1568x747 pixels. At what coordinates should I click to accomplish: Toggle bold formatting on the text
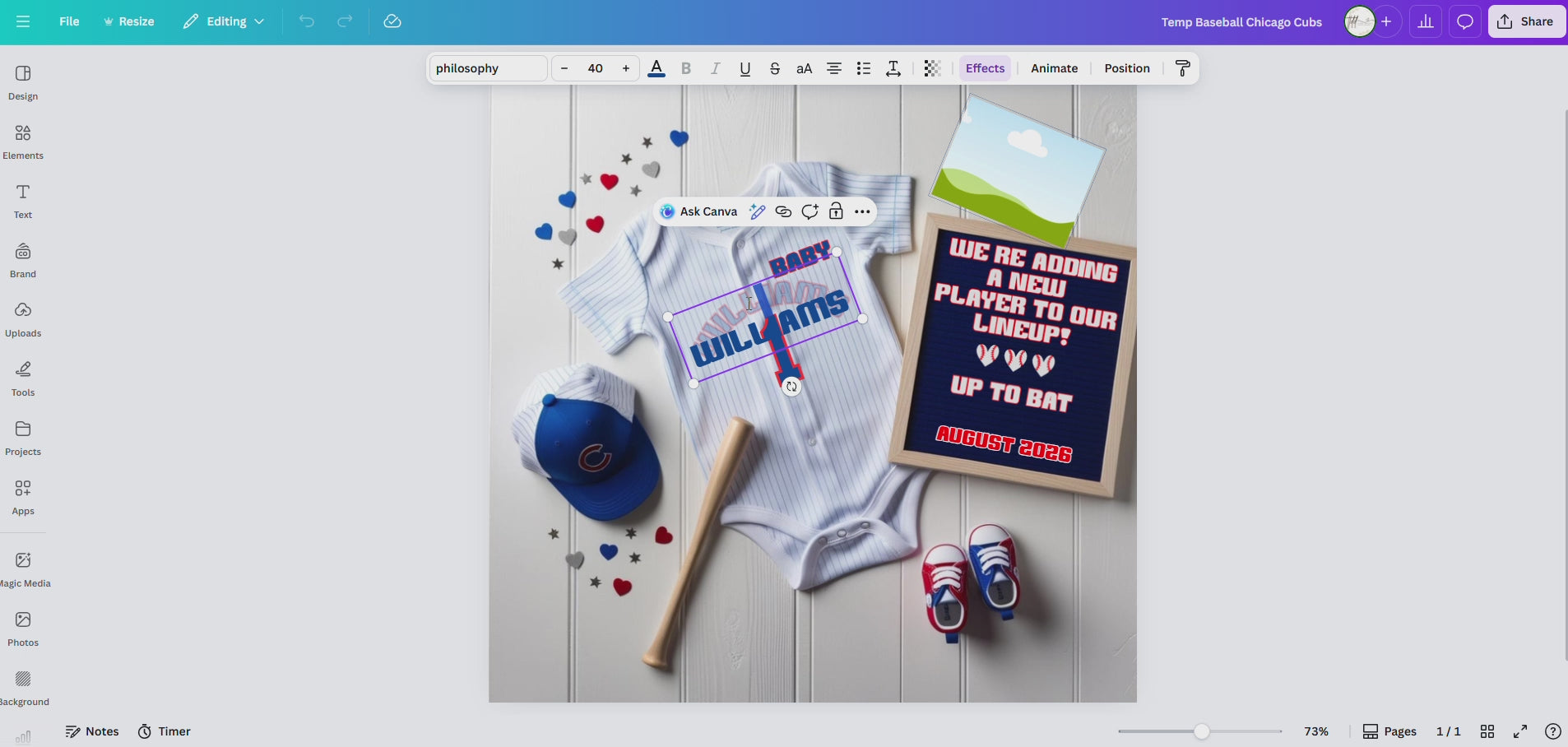coord(686,68)
